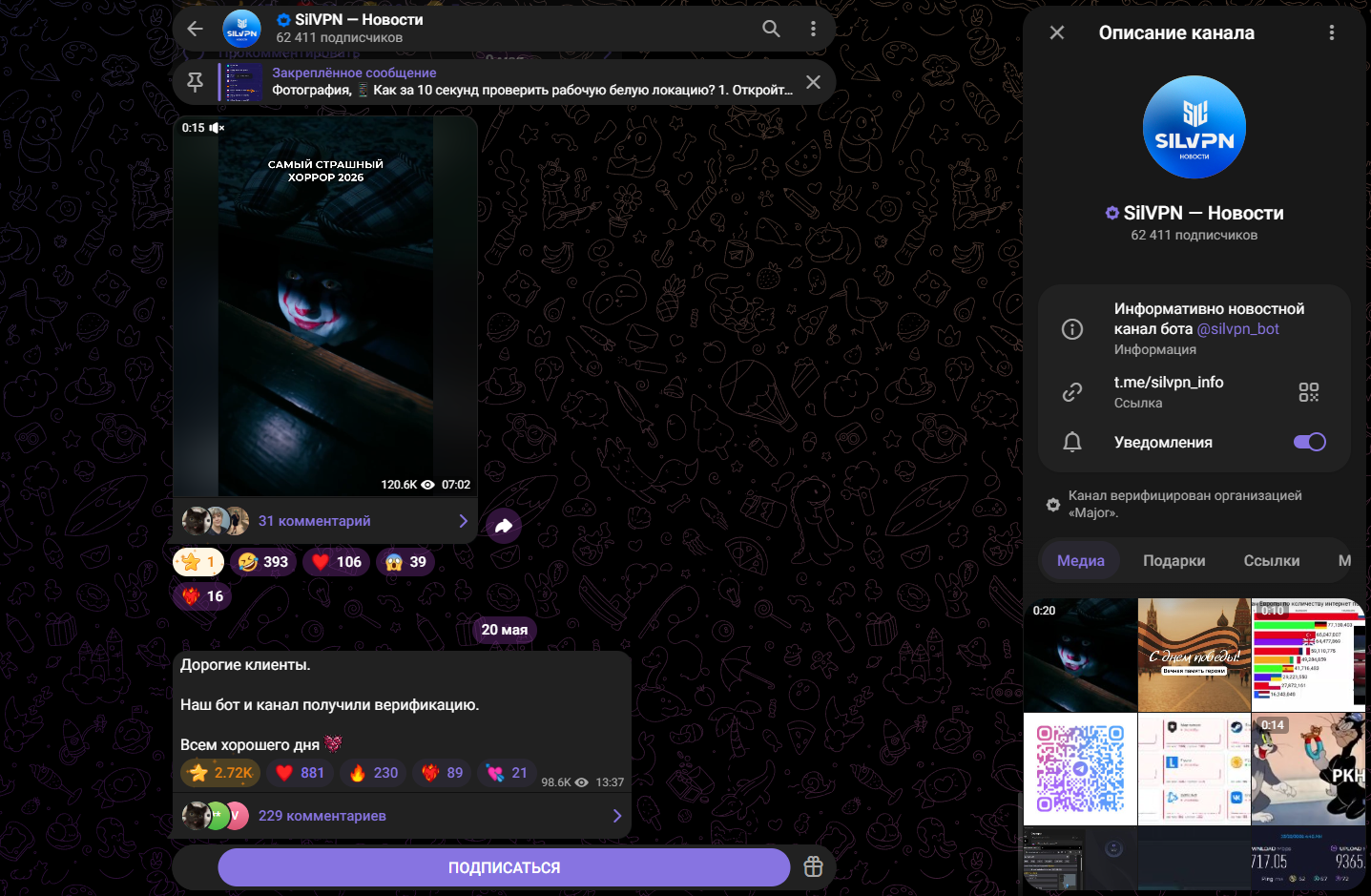Expand comments arrow beside 31 комментарий

point(463,521)
